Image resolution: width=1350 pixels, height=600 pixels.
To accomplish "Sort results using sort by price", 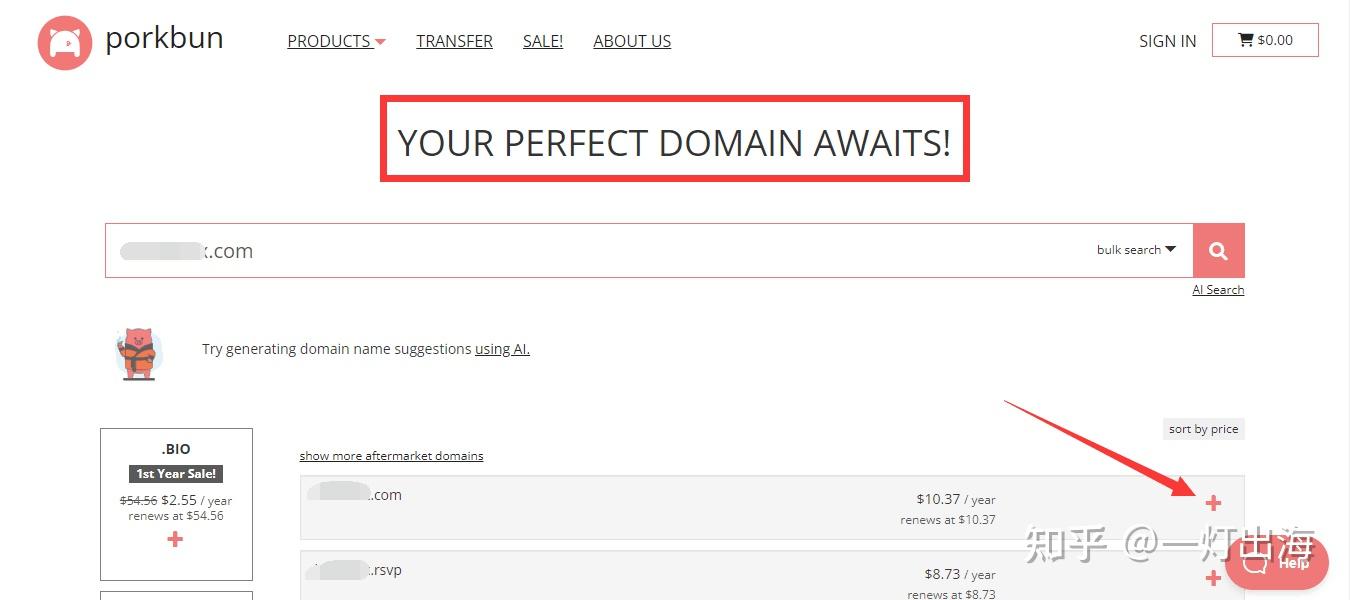I will coord(1203,429).
